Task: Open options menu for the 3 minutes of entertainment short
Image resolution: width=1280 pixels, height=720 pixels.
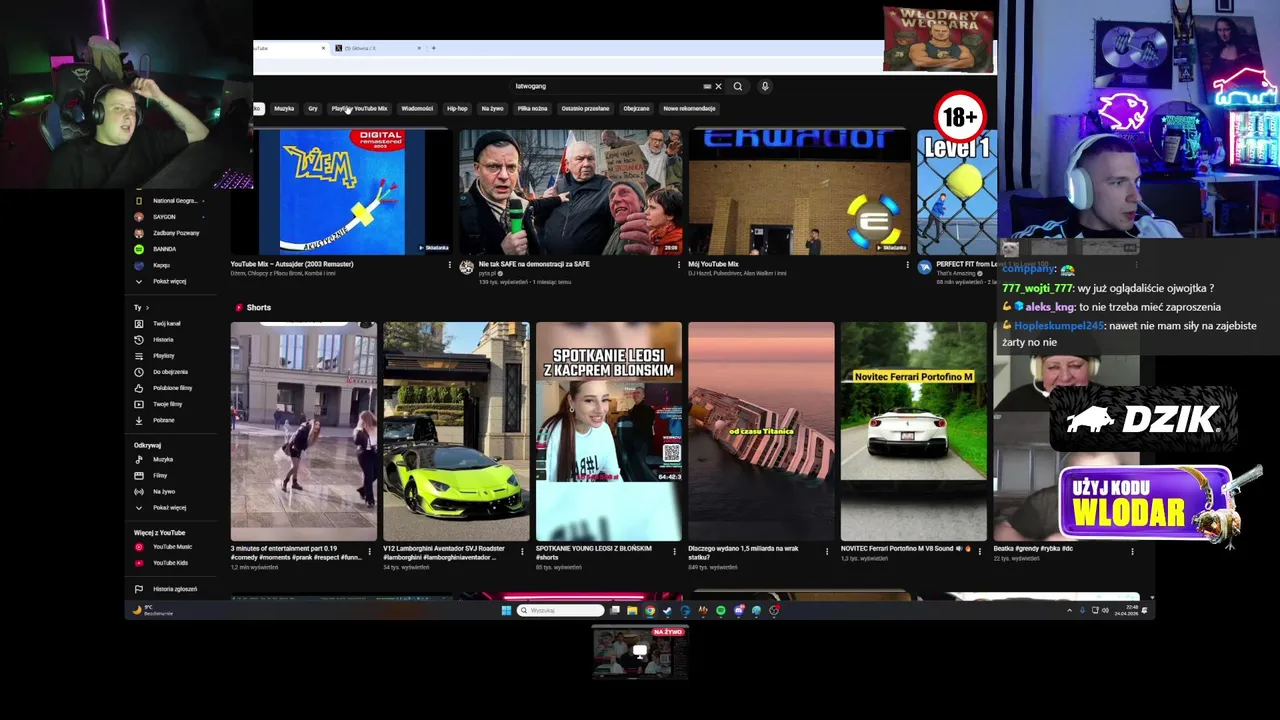Action: coord(370,551)
